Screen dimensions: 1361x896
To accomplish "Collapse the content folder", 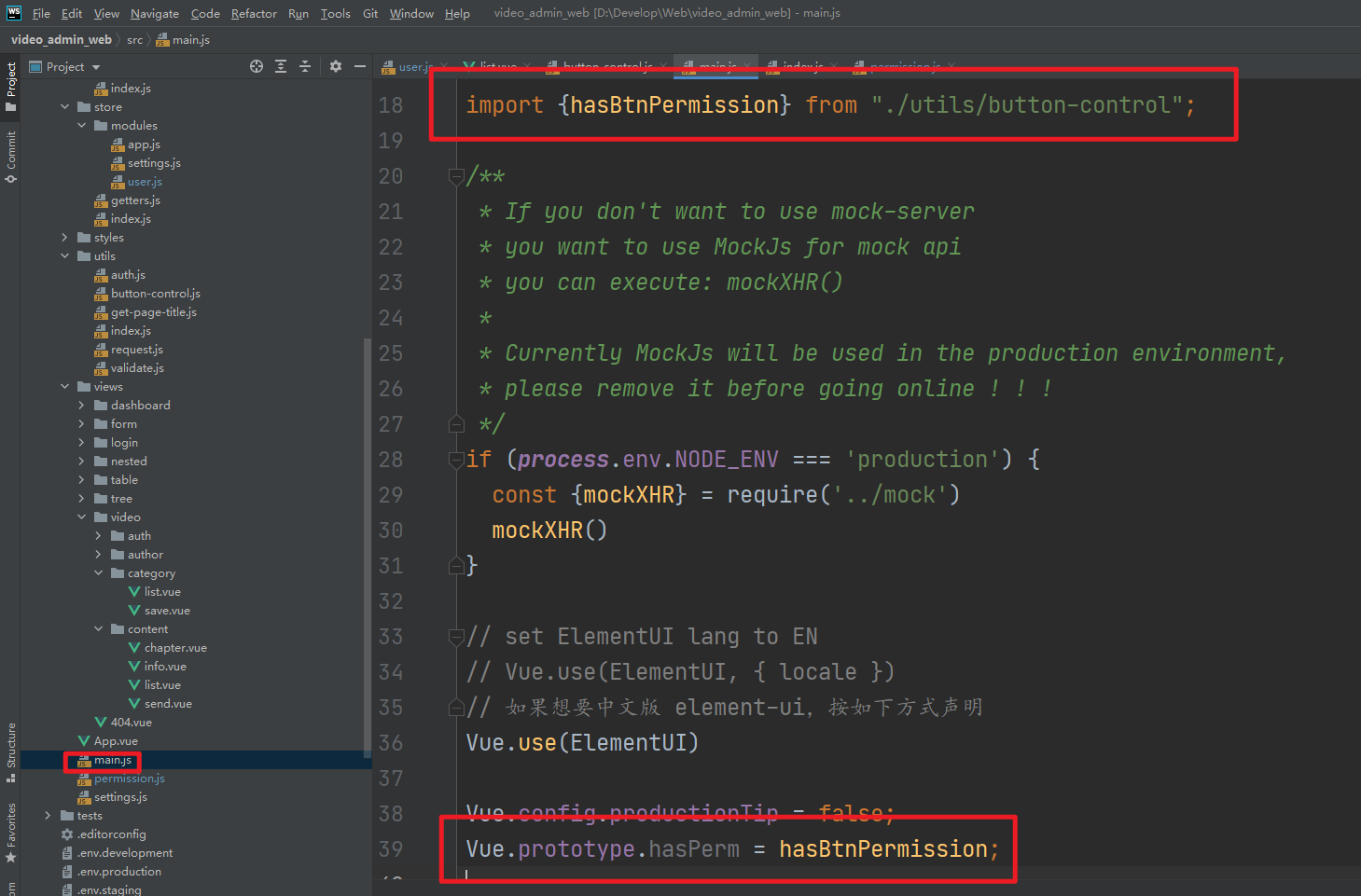I will coord(99,629).
